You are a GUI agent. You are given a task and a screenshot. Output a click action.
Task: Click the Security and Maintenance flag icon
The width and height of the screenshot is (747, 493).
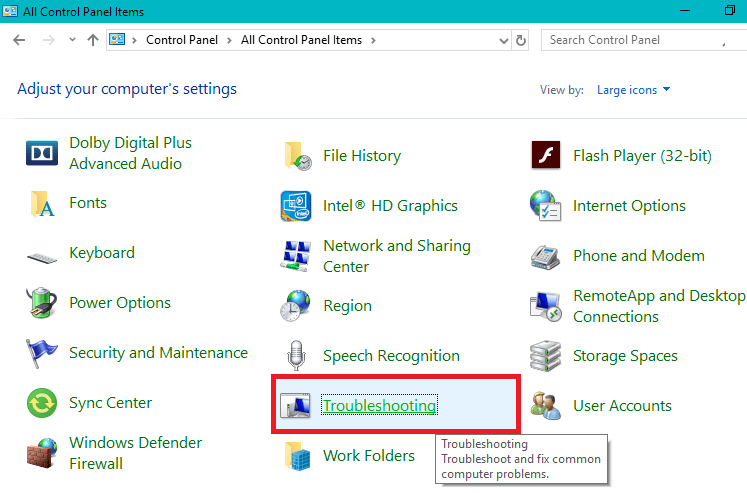(x=42, y=354)
